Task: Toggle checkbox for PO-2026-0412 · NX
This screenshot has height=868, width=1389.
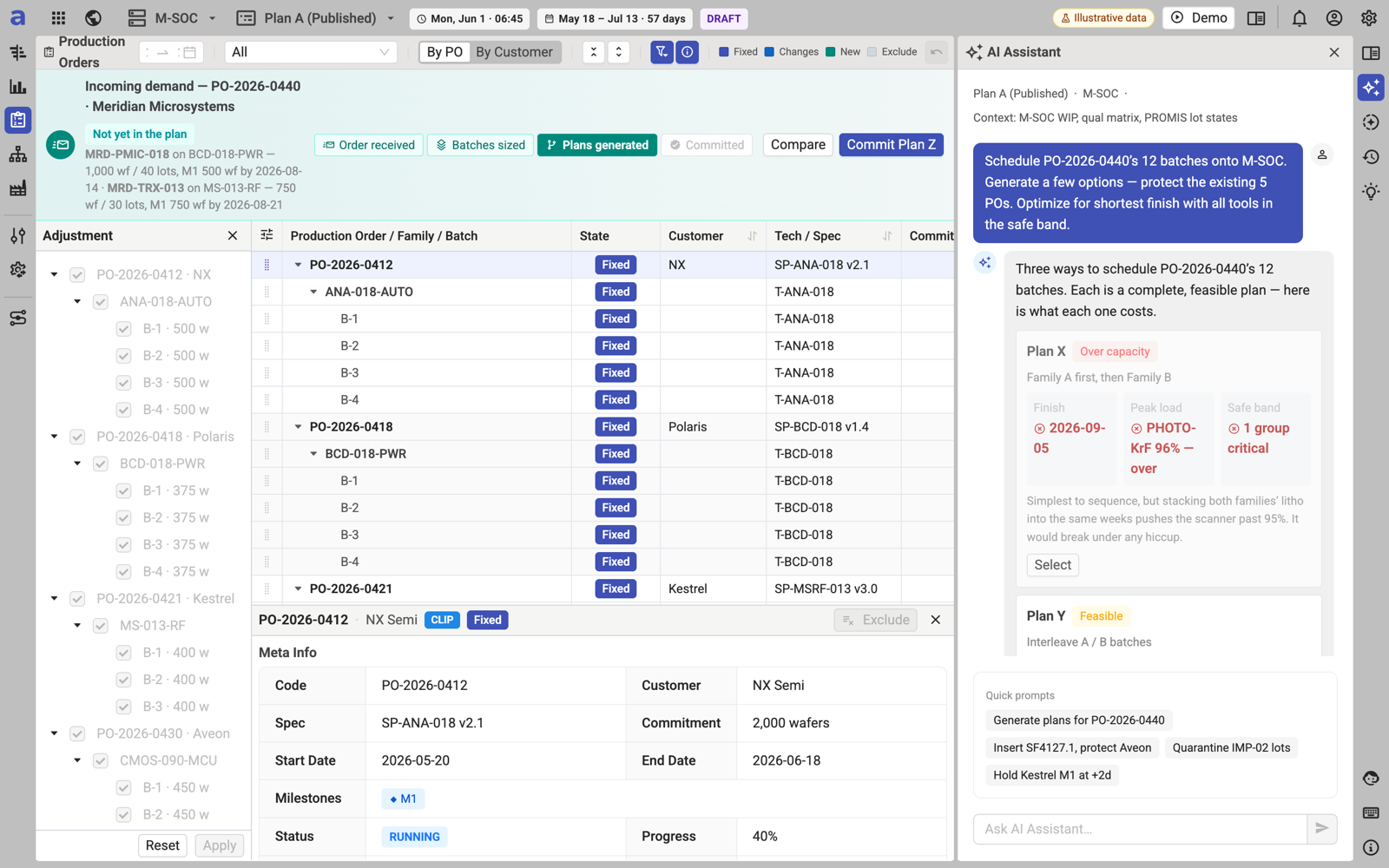Action: [77, 274]
